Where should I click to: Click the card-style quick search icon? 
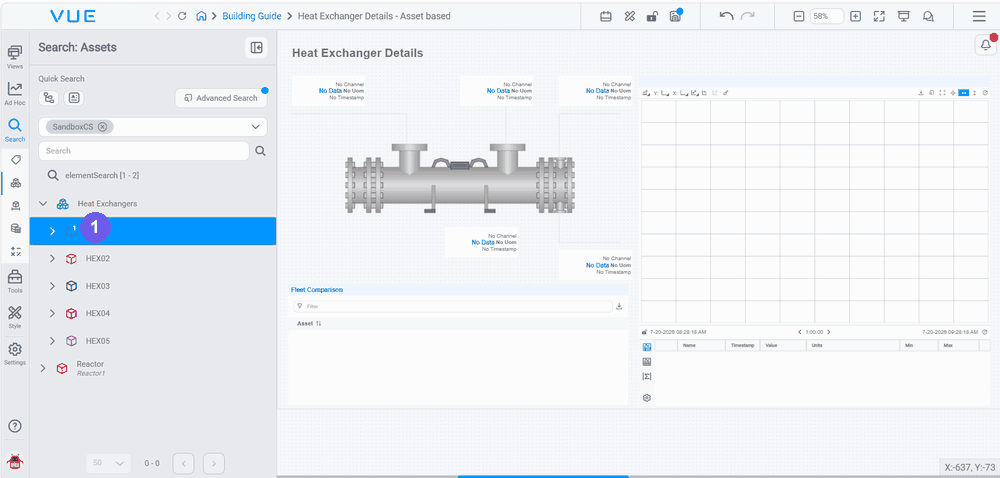[x=75, y=98]
